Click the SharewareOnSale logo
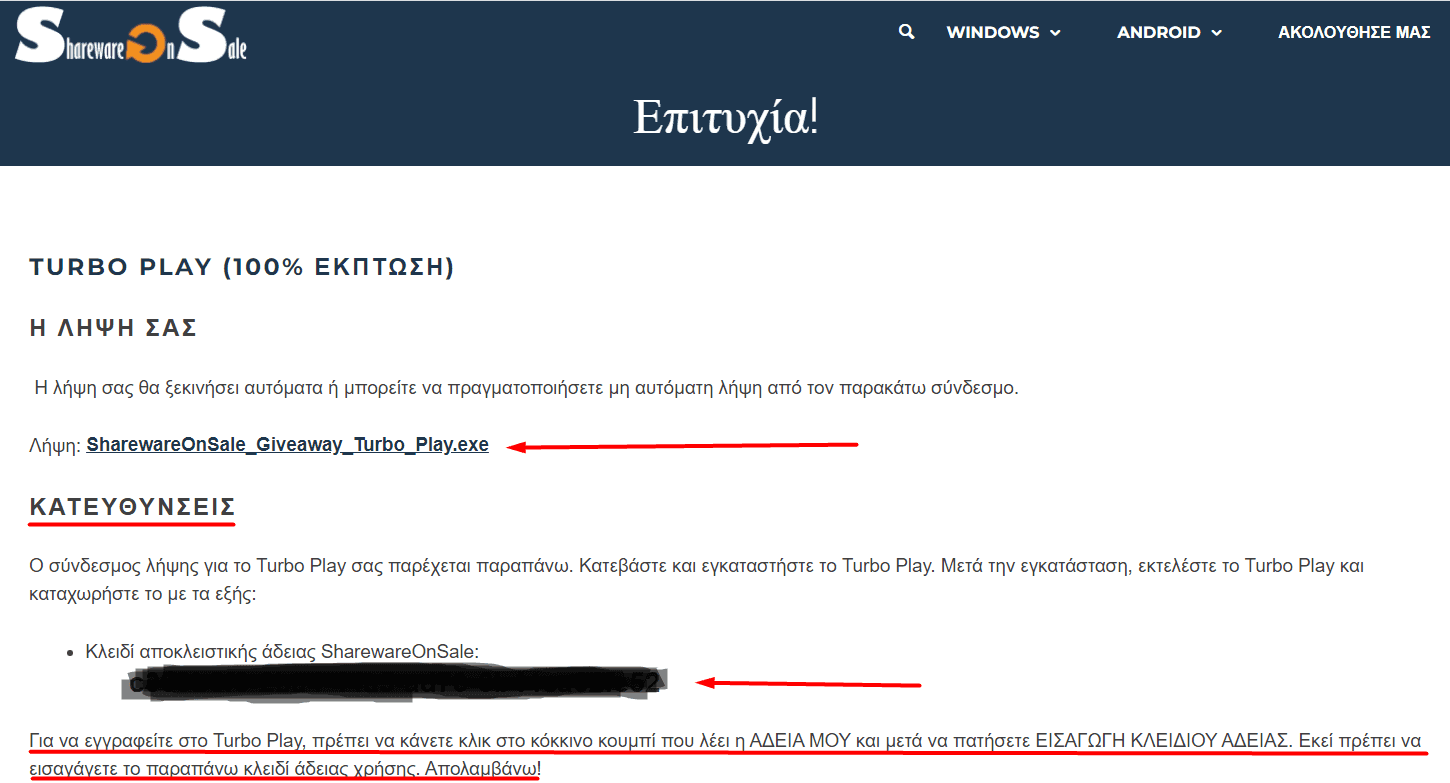The width and height of the screenshot is (1450, 783). tap(132, 36)
